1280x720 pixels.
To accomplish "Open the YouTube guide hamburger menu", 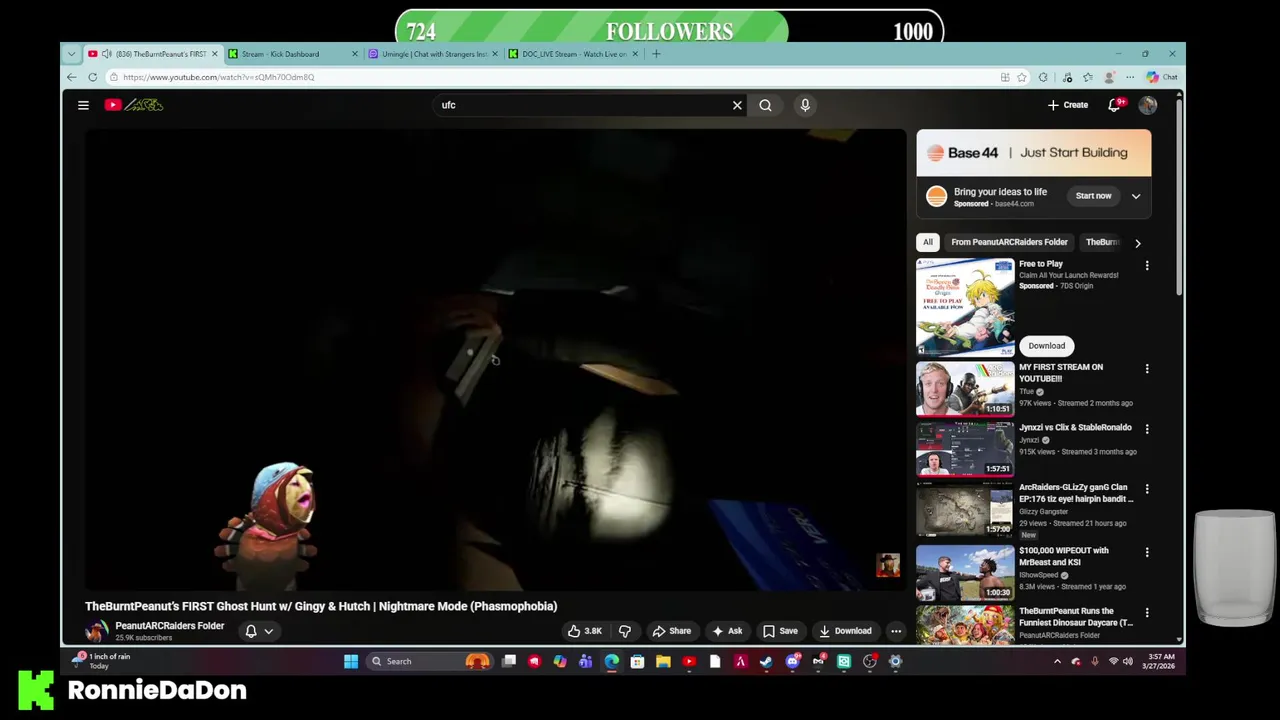I will tap(84, 105).
